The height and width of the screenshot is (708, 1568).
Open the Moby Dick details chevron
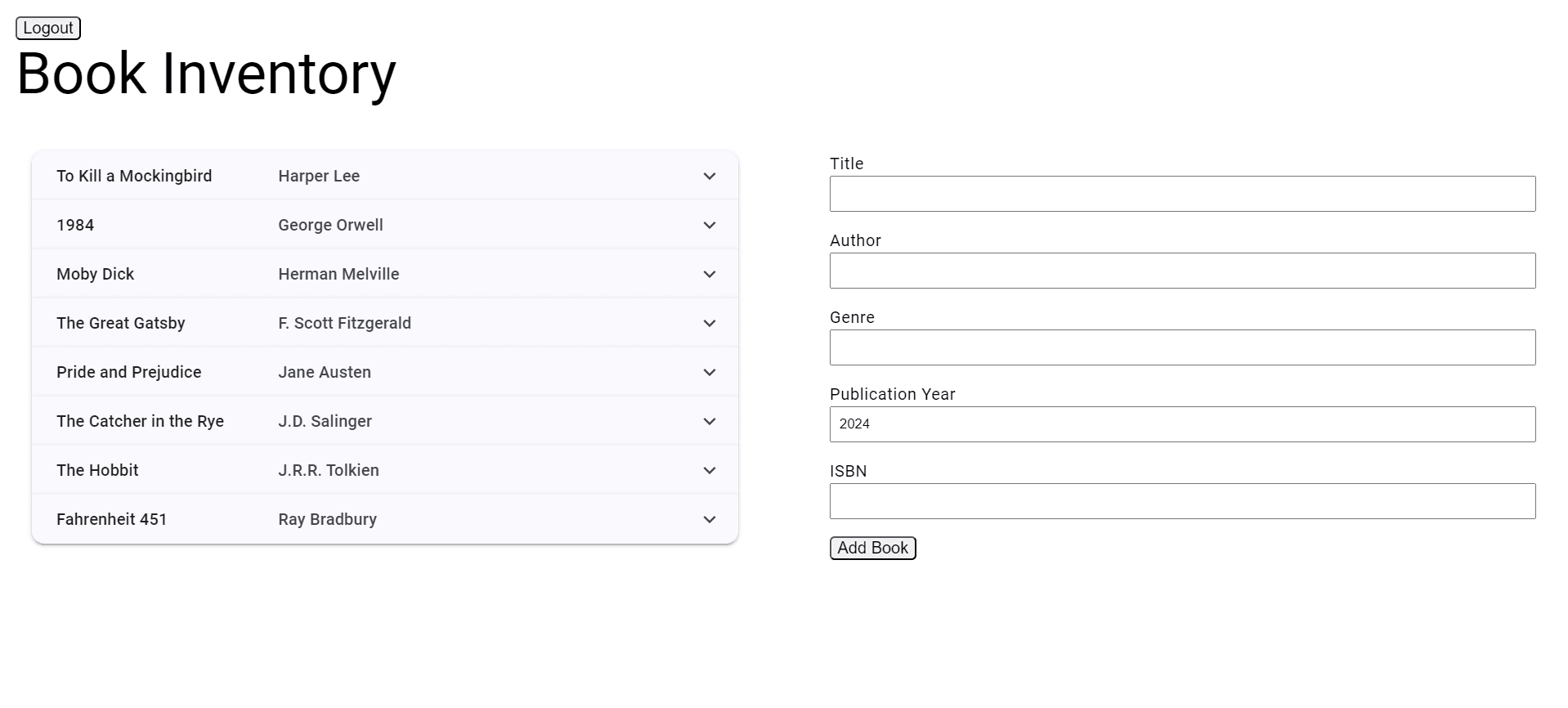pos(710,274)
